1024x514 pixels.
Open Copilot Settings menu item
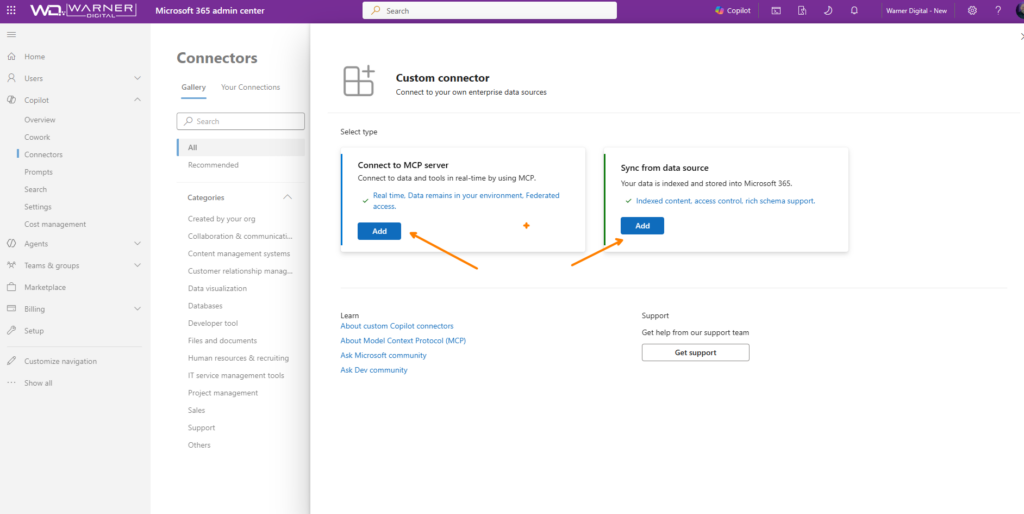point(38,207)
